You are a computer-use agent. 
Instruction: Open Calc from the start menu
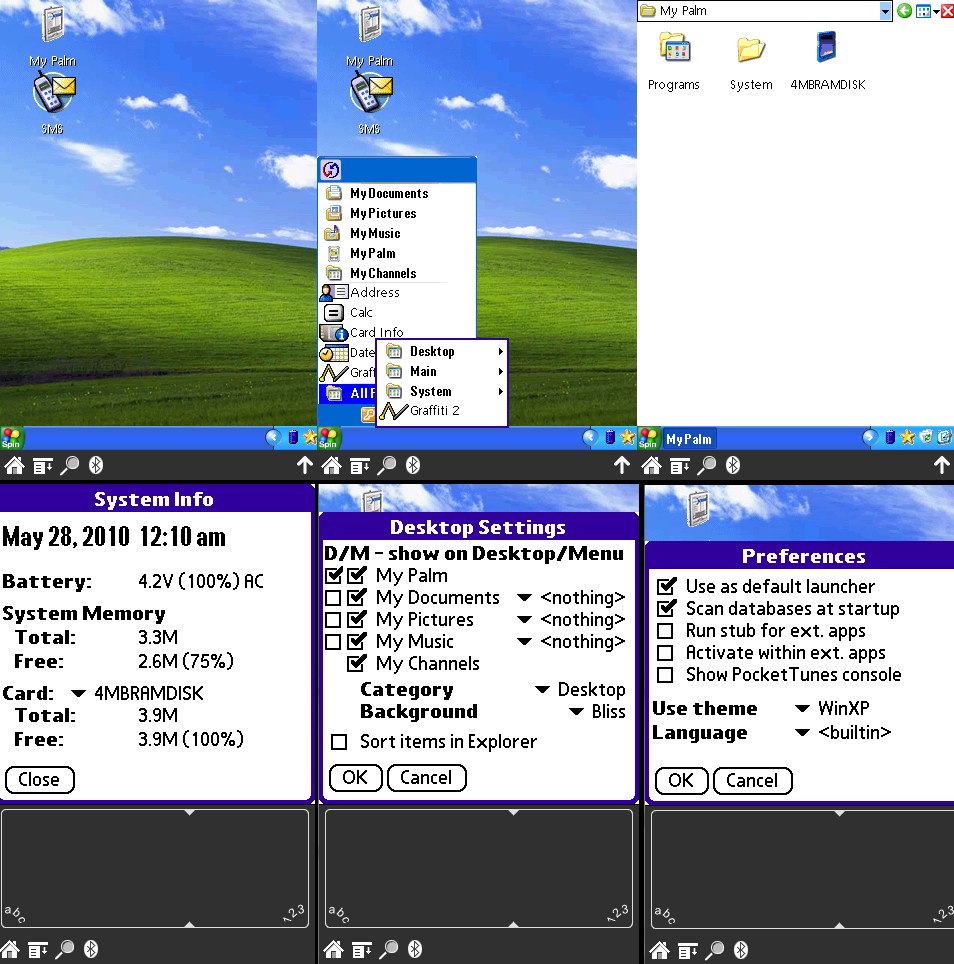tap(397, 312)
